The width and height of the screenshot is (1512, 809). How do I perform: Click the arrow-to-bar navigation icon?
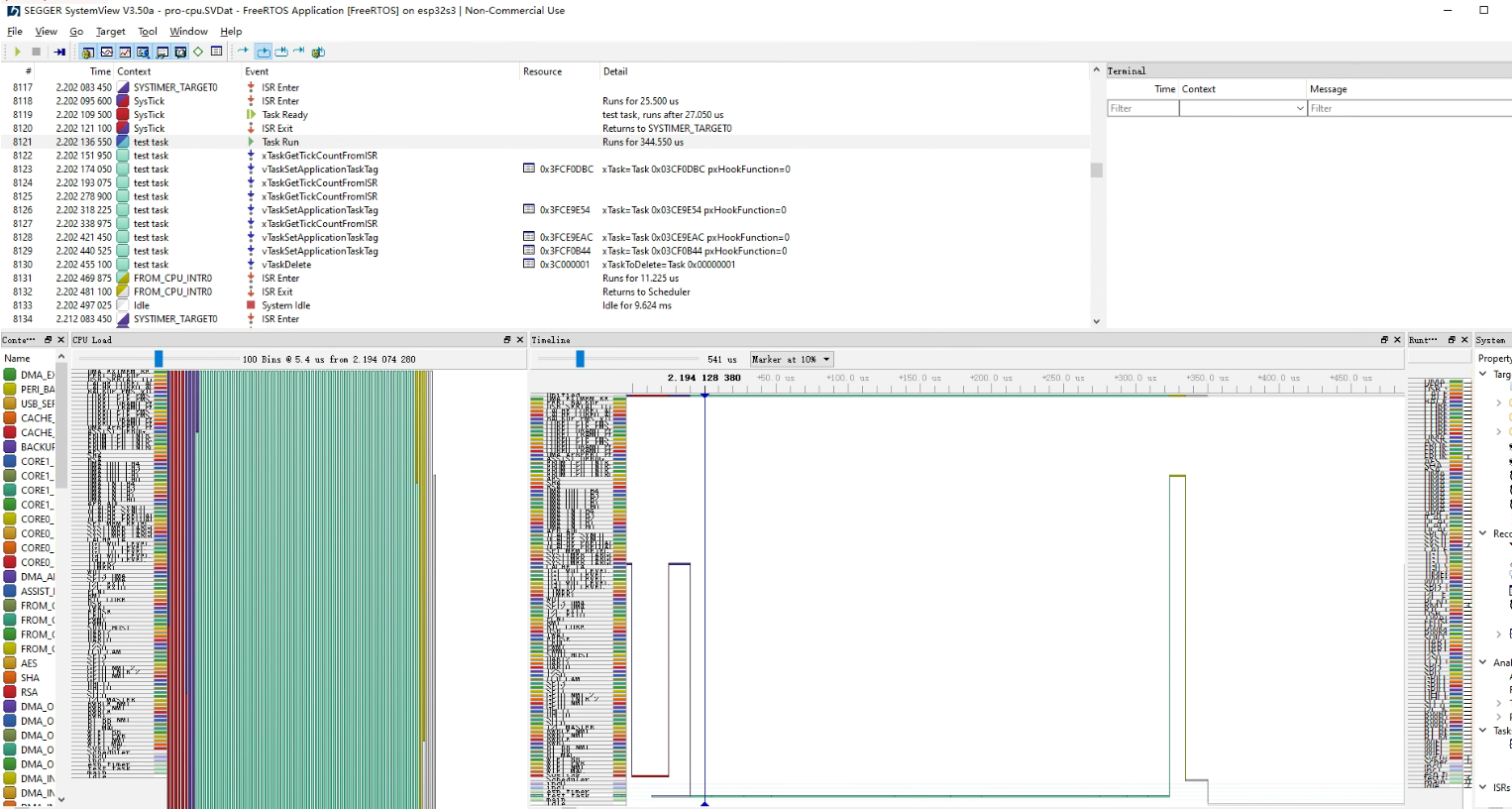coord(299,51)
